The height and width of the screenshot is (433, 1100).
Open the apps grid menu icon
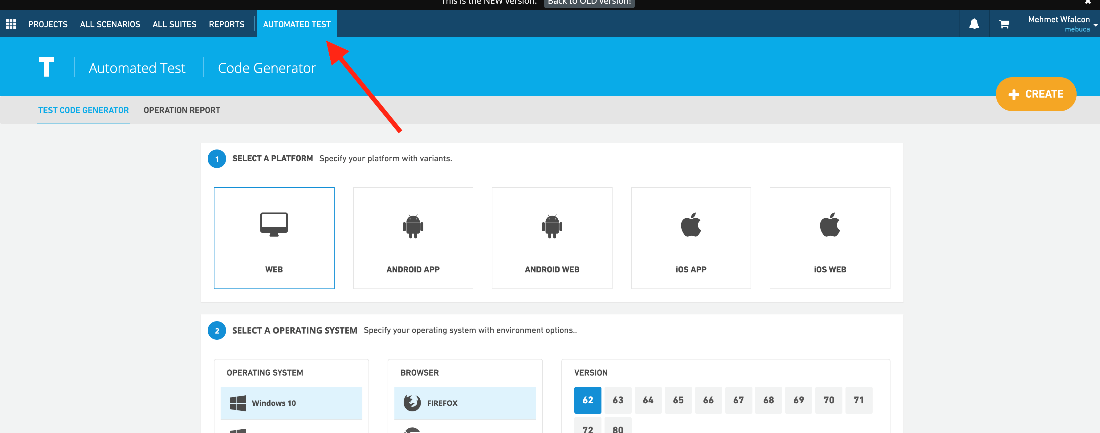coord(11,24)
